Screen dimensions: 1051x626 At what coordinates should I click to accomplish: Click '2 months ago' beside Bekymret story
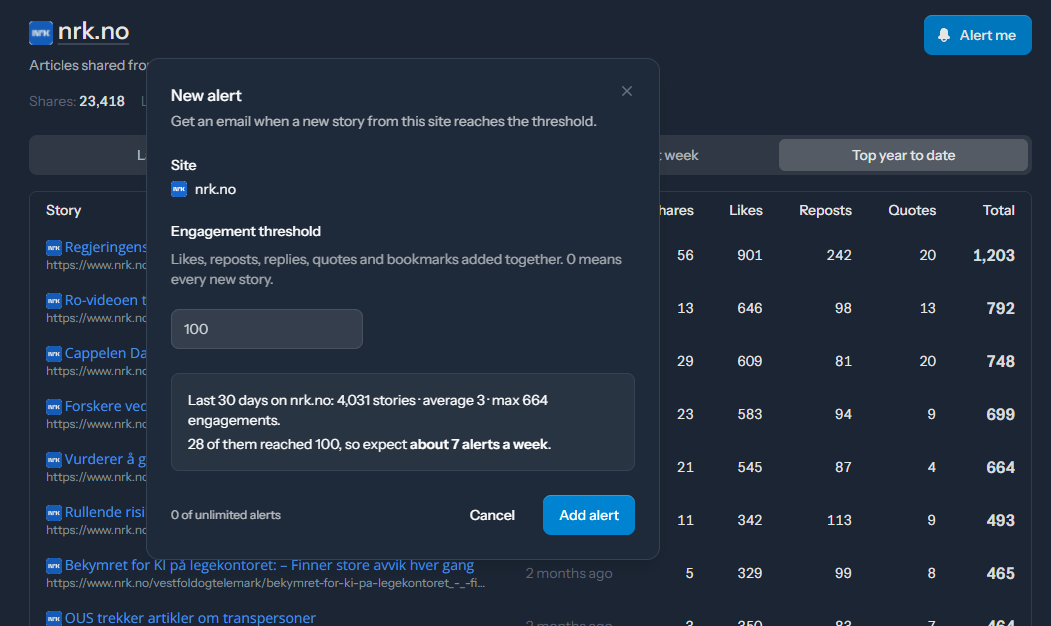(x=568, y=573)
